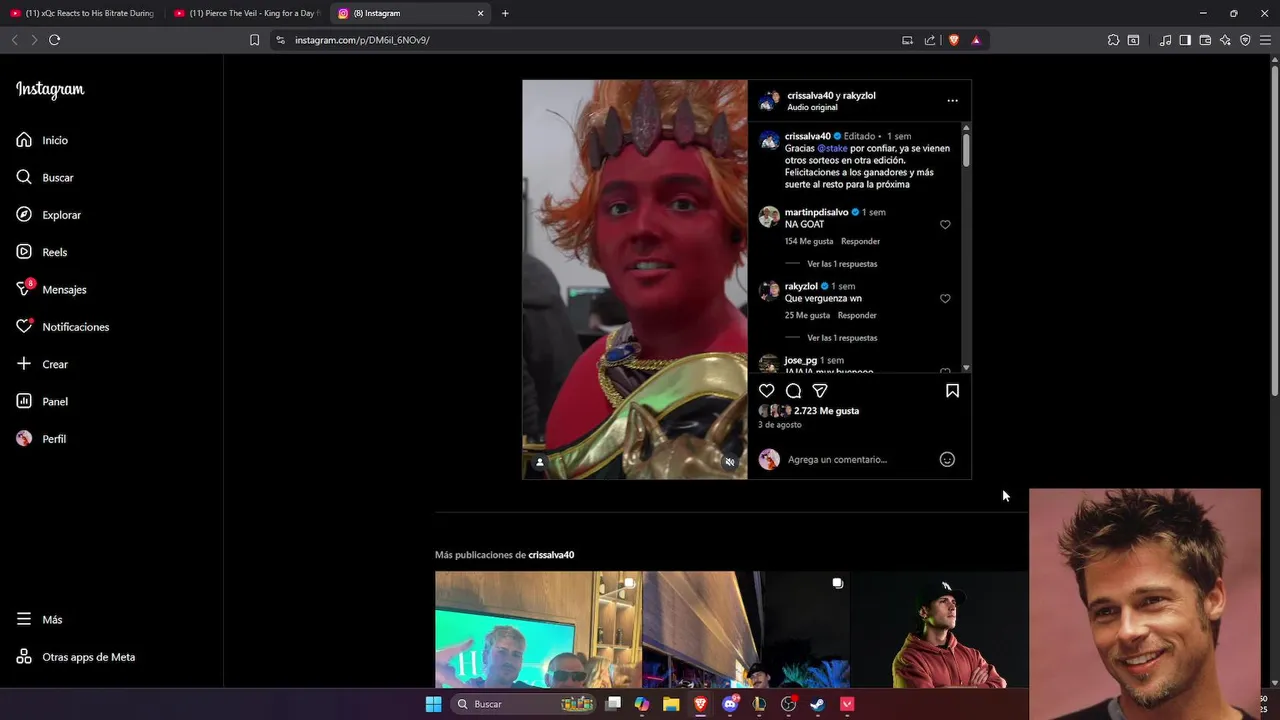The image size is (1280, 720).
Task: Click 154 Me gusta on martinpdisalvo's comment
Action: pos(809,241)
